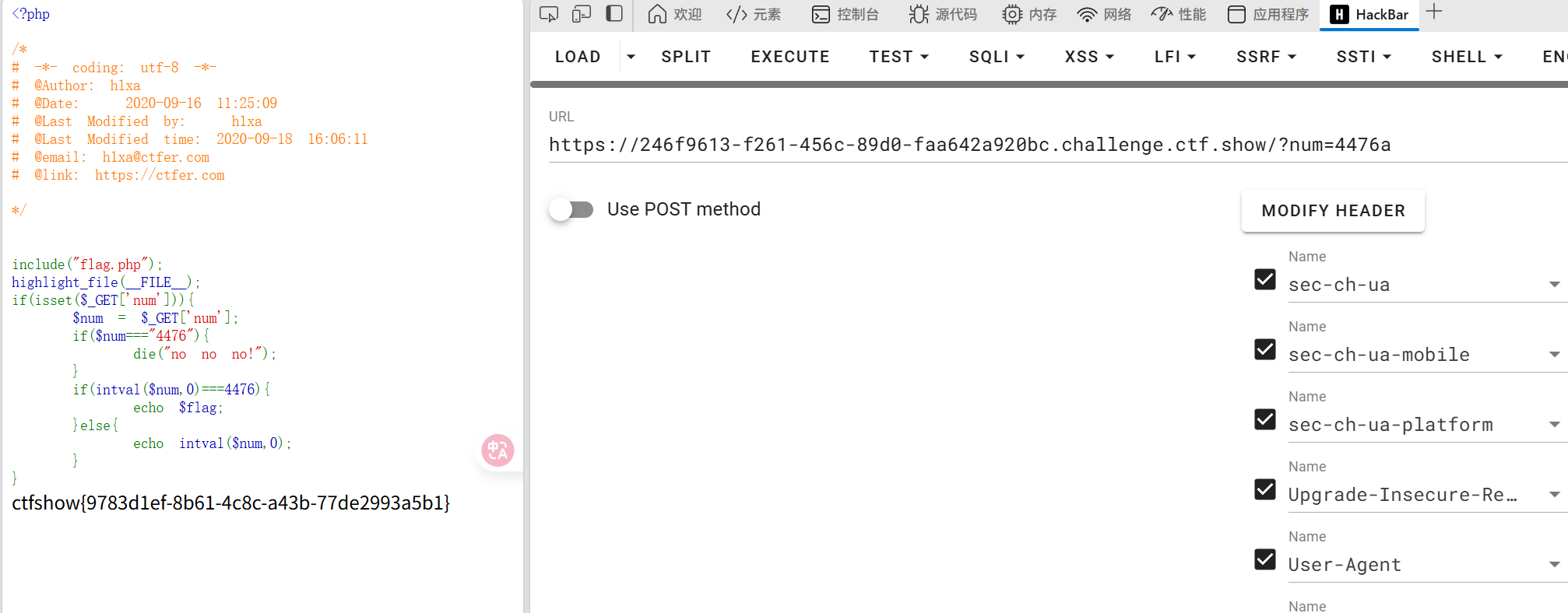Screen dimensions: 1568x613
Task: Uncheck the sec-ch-ua header checkbox
Action: [1265, 279]
